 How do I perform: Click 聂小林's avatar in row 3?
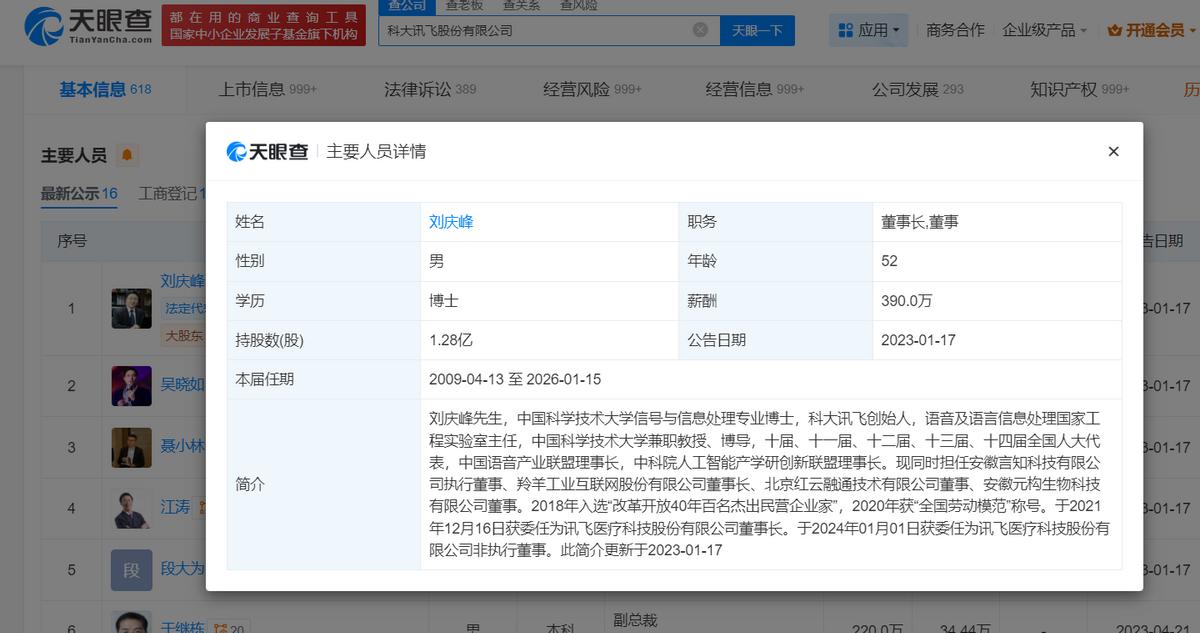click(x=131, y=447)
